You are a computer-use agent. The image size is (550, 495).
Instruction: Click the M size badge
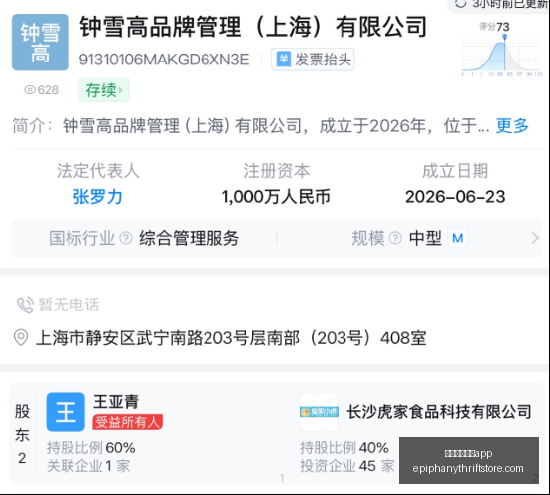(x=458, y=238)
